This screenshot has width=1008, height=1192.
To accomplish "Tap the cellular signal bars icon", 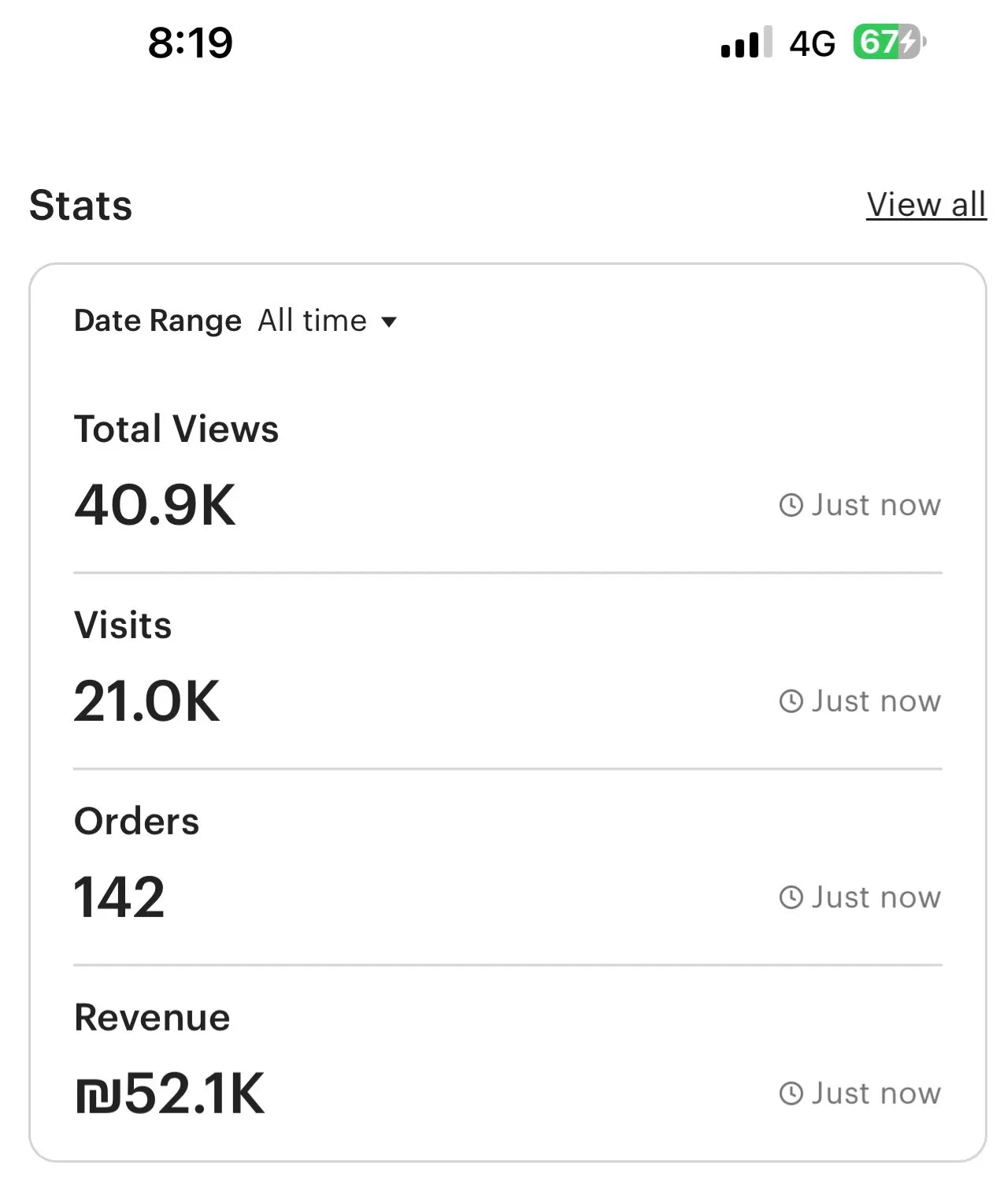I will point(746,43).
